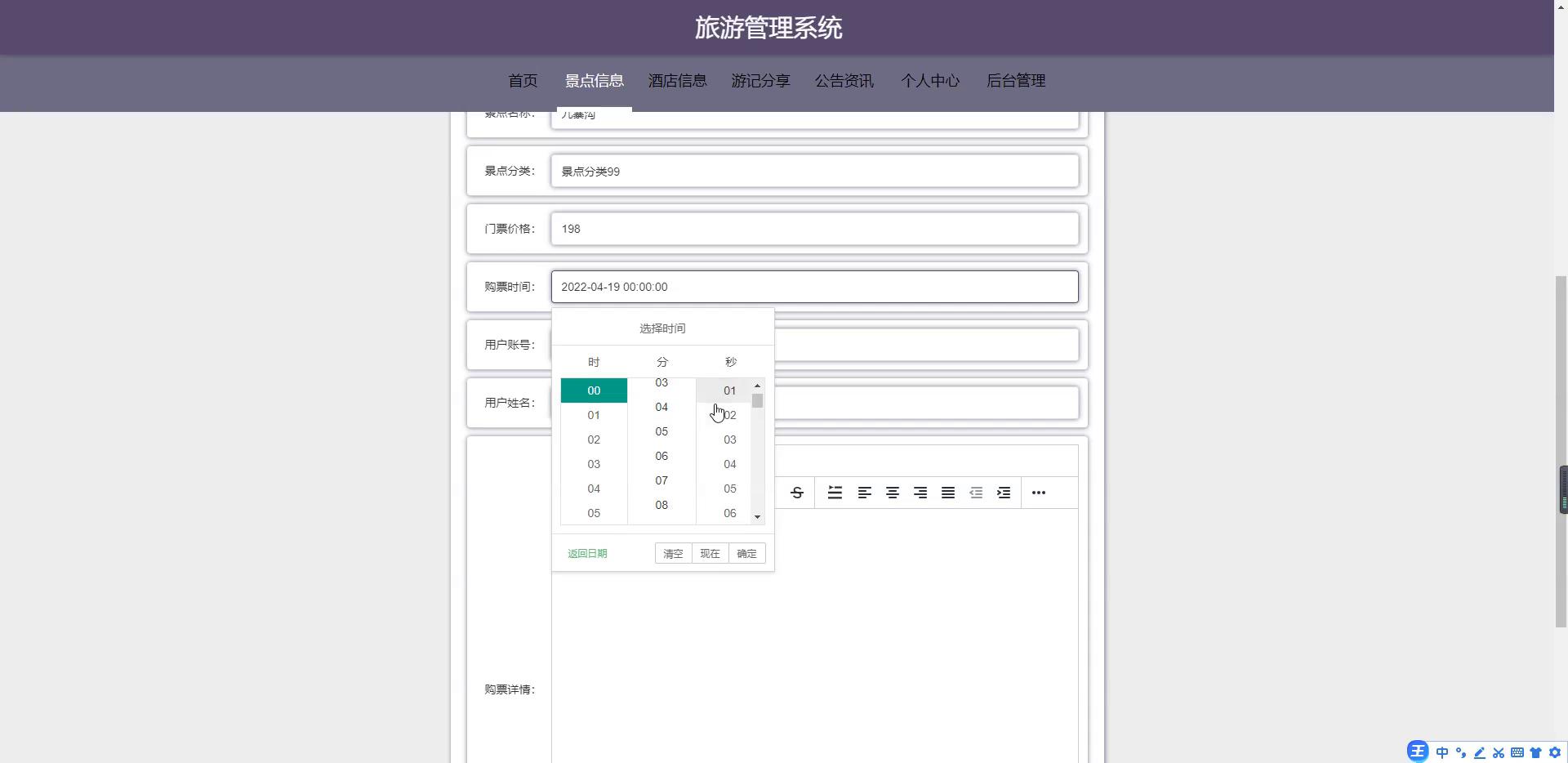Justify text in editor toolbar

[x=948, y=493]
